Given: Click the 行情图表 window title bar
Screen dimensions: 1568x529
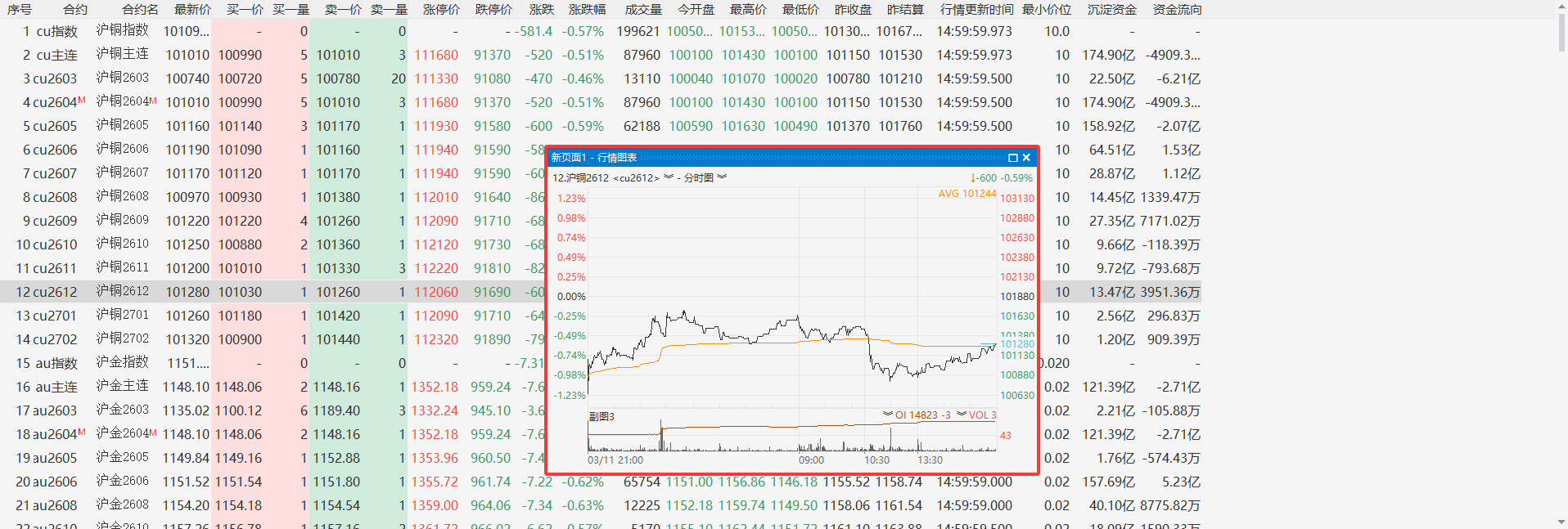Looking at the screenshot, I should (777, 158).
